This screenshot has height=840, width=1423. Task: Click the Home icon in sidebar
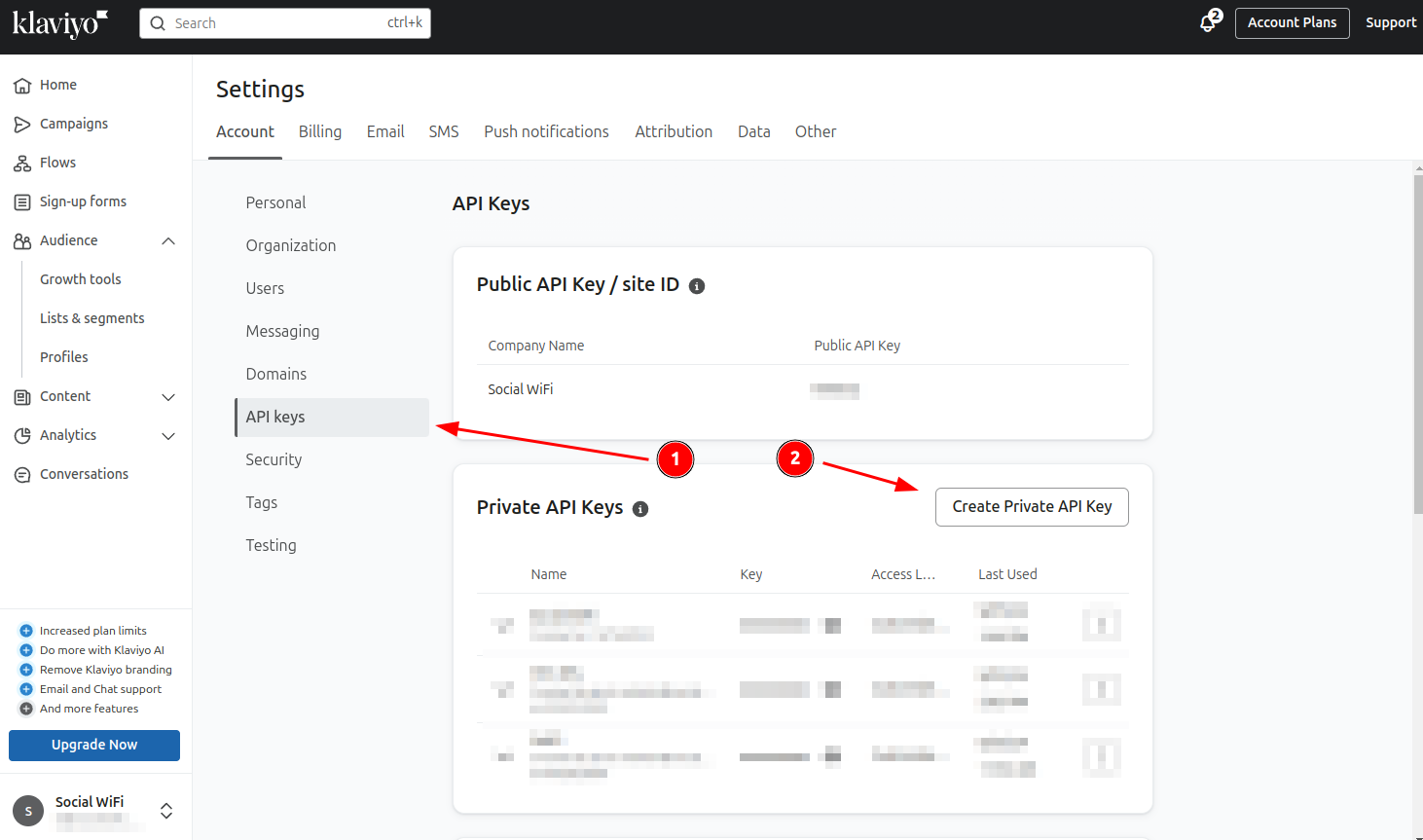pos(22,86)
